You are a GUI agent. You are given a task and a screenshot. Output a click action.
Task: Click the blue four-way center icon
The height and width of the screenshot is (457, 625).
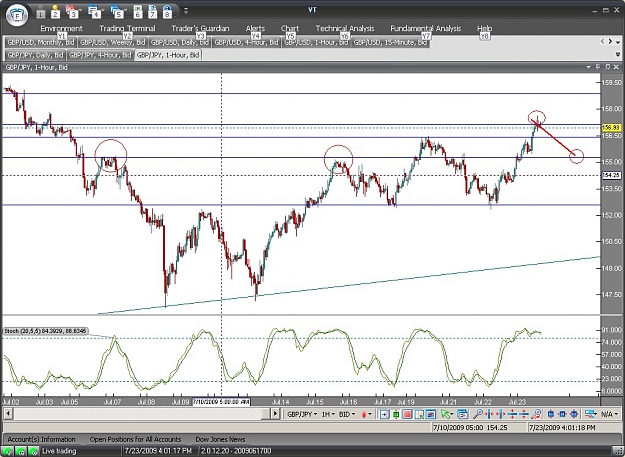574,414
